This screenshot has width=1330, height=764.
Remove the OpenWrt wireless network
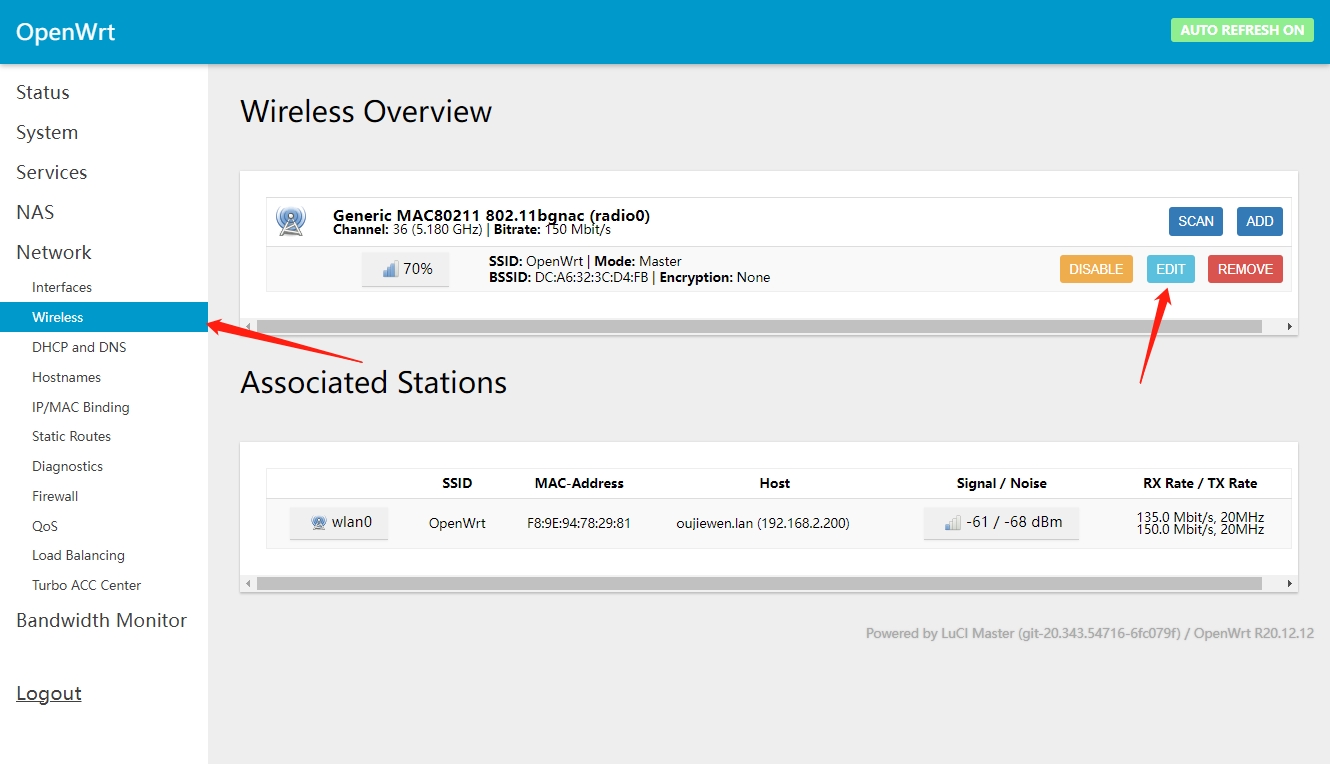point(1245,269)
